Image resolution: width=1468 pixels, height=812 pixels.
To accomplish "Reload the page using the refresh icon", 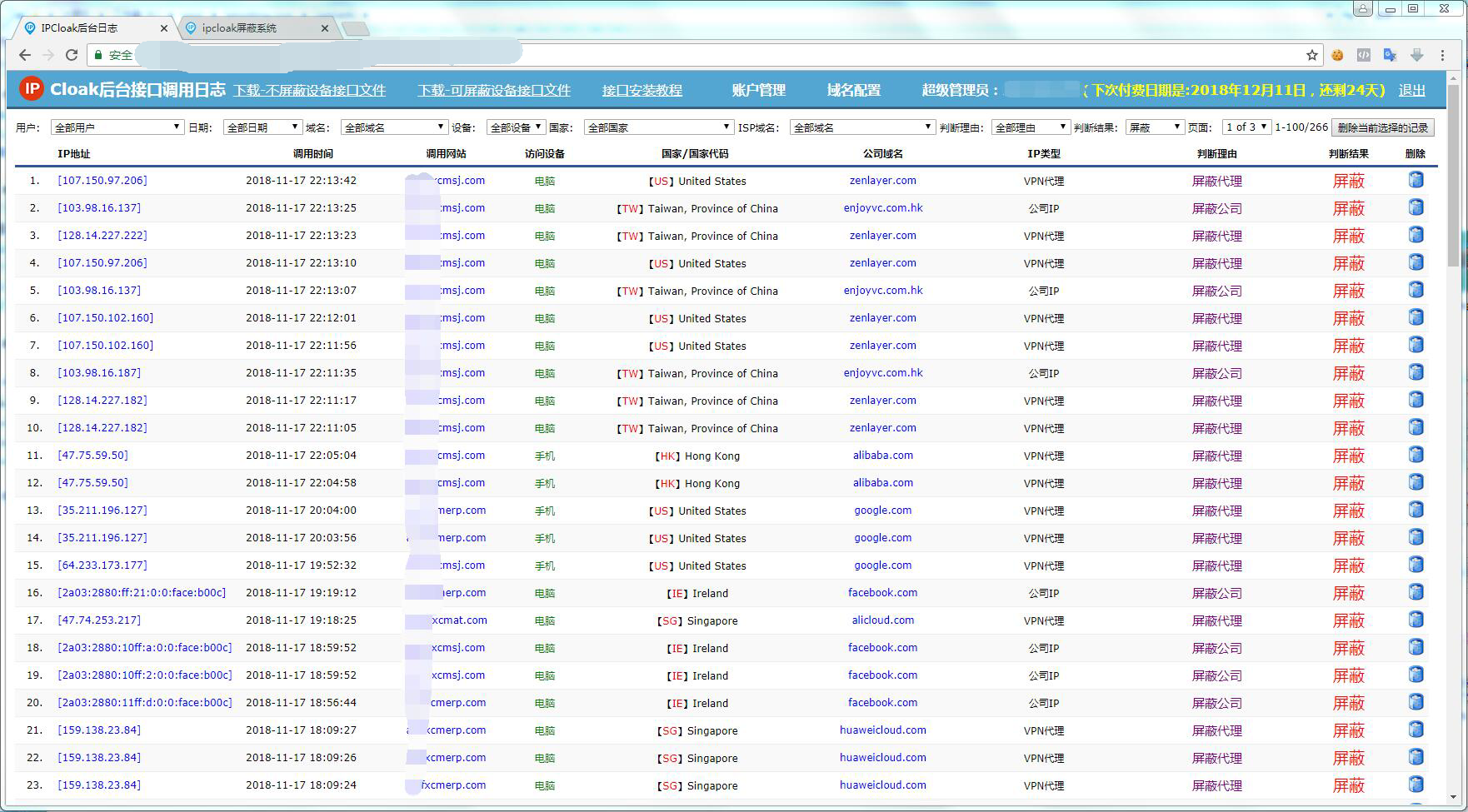I will [x=72, y=55].
